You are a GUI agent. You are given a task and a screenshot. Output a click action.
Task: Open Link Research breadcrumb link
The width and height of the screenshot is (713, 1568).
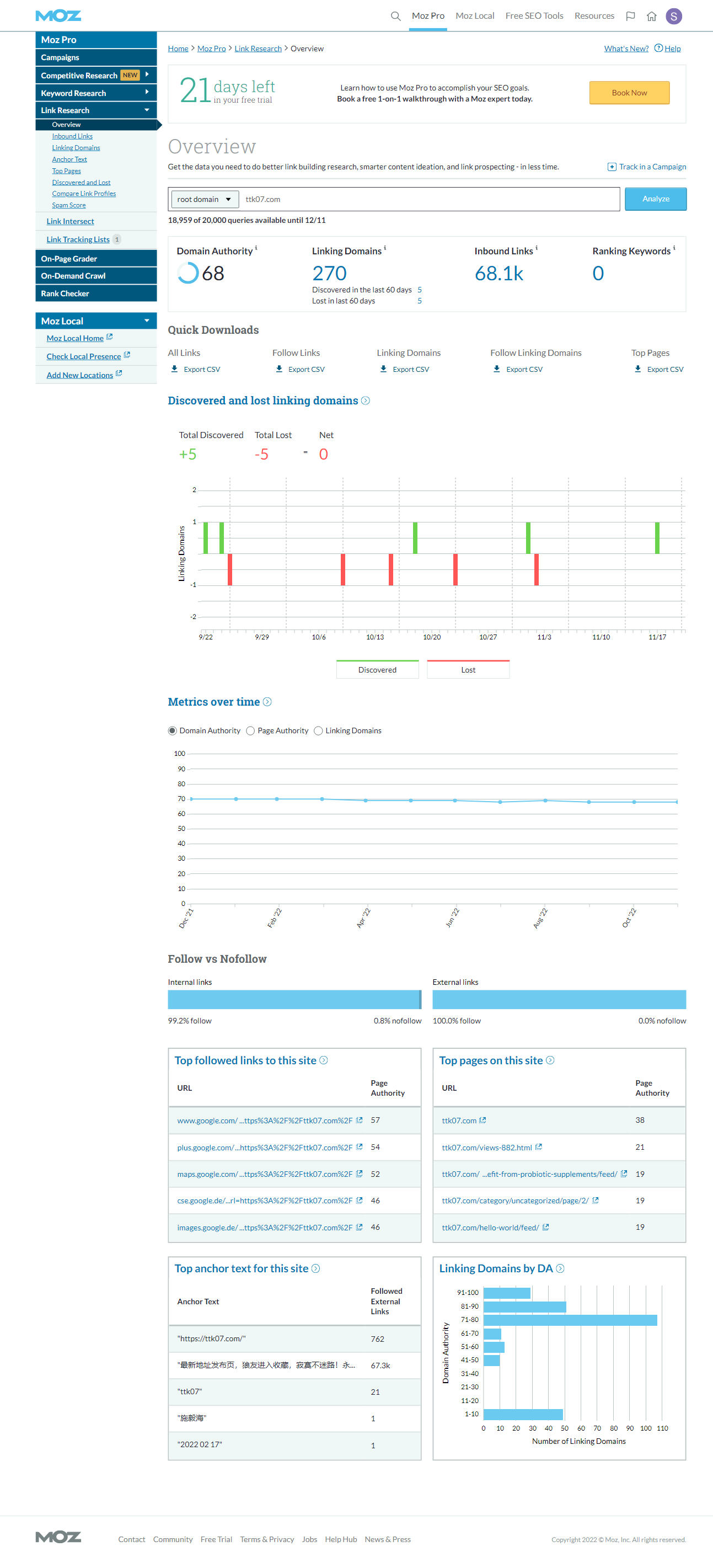point(258,49)
